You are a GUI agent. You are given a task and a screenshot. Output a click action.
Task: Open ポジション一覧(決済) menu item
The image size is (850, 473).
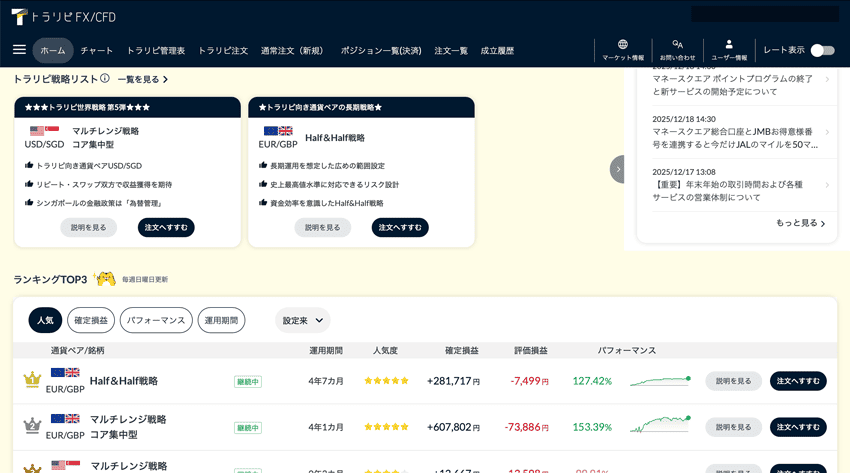click(381, 50)
